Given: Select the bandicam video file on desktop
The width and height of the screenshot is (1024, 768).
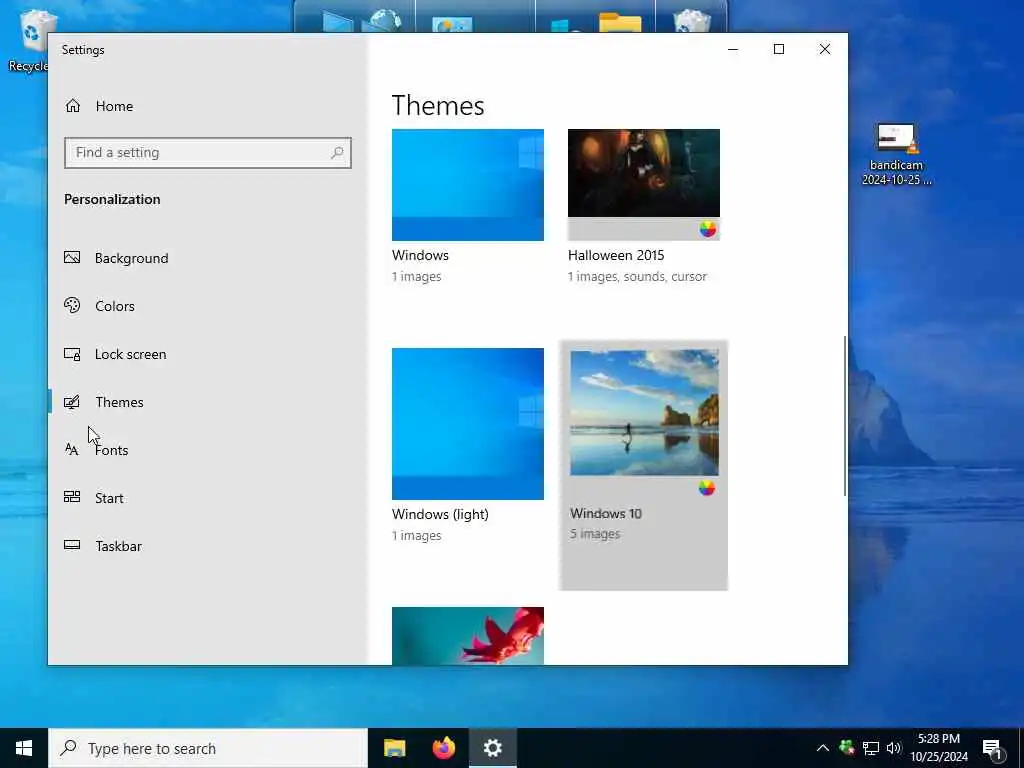Looking at the screenshot, I should click(896, 154).
